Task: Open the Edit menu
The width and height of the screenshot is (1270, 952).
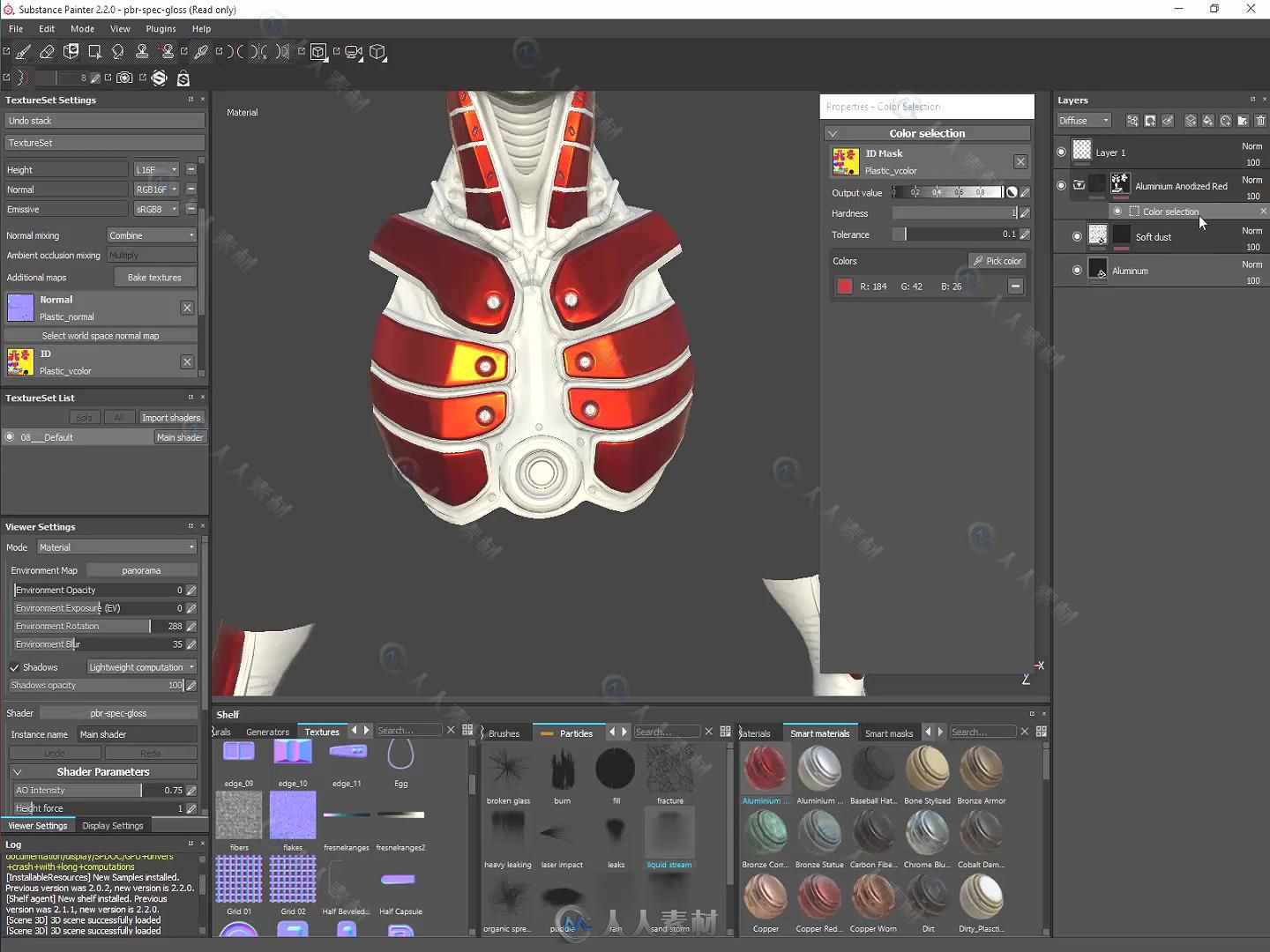Action: (47, 28)
